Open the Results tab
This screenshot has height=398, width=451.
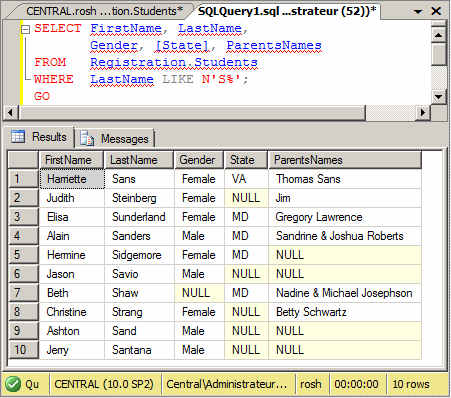[39, 137]
